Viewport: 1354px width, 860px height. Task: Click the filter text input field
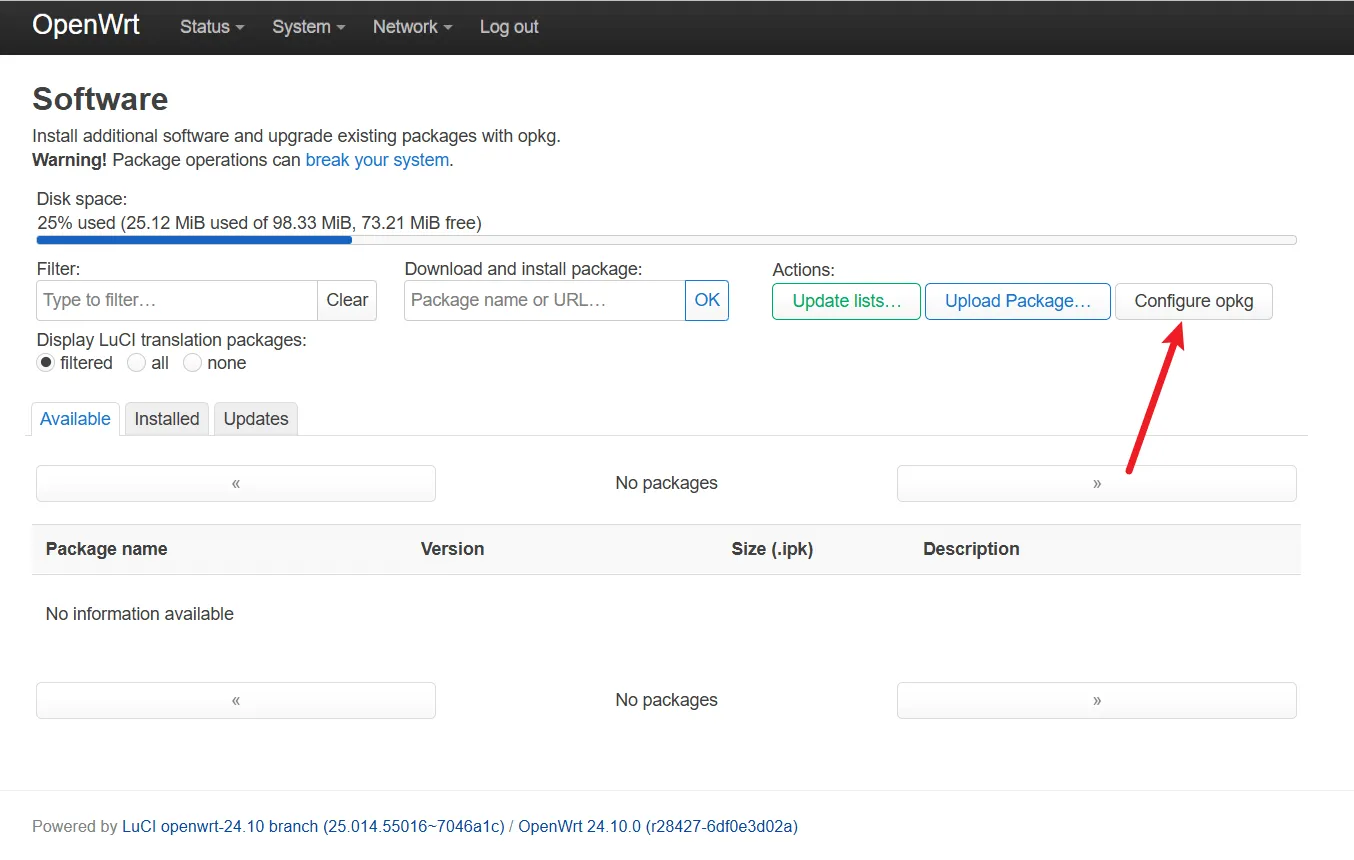tap(177, 300)
